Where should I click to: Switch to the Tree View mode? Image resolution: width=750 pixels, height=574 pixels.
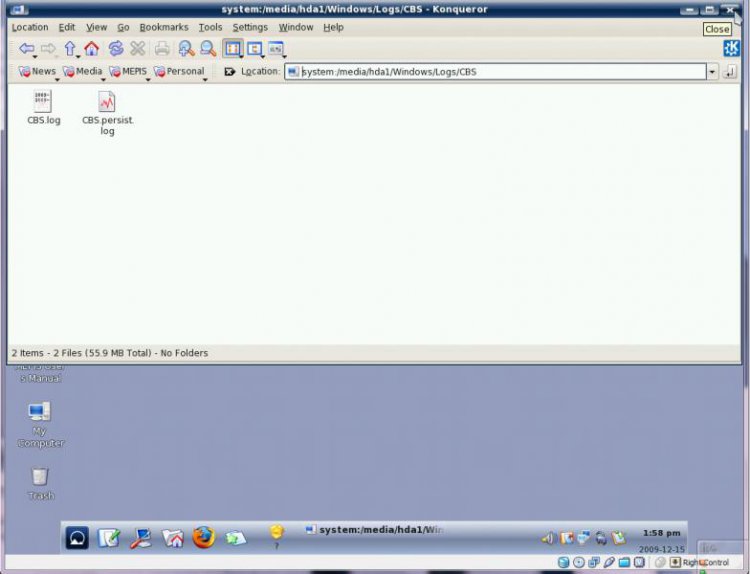tap(254, 48)
